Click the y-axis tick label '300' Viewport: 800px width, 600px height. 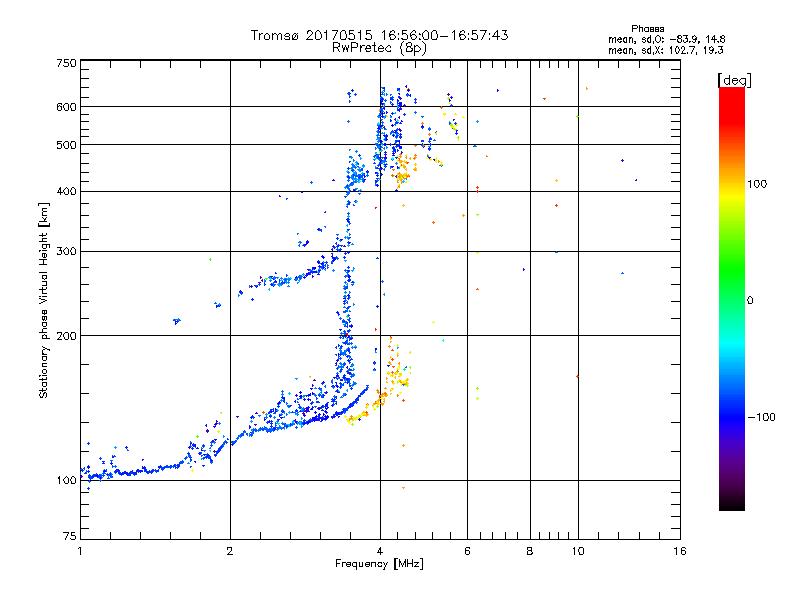pyautogui.click(x=66, y=252)
